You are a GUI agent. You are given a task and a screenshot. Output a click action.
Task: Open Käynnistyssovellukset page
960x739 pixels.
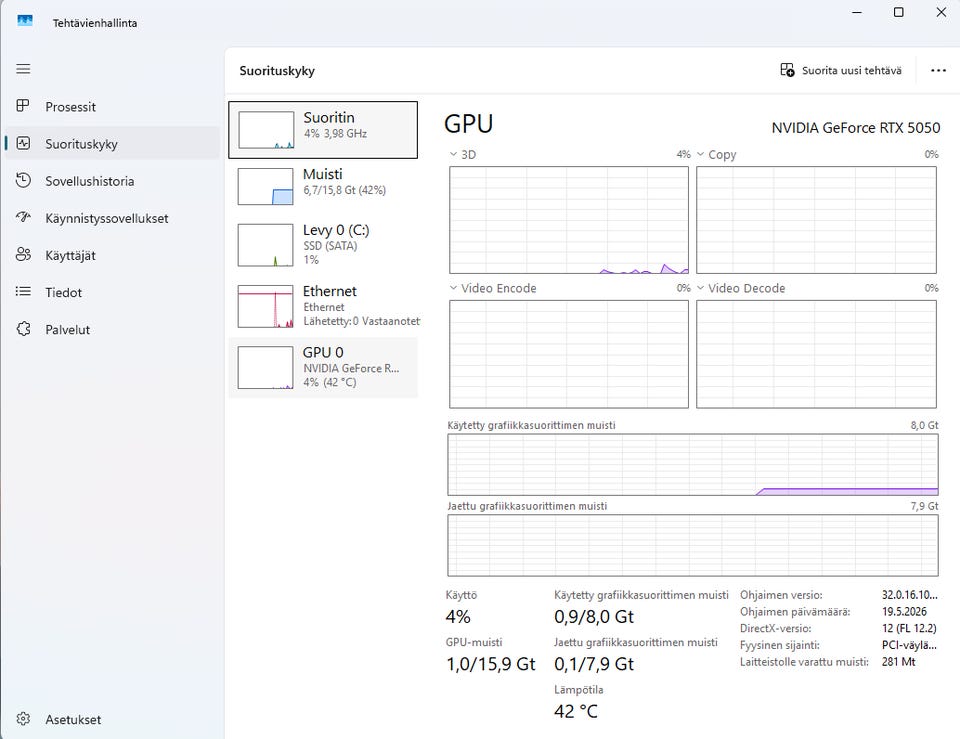coord(112,218)
